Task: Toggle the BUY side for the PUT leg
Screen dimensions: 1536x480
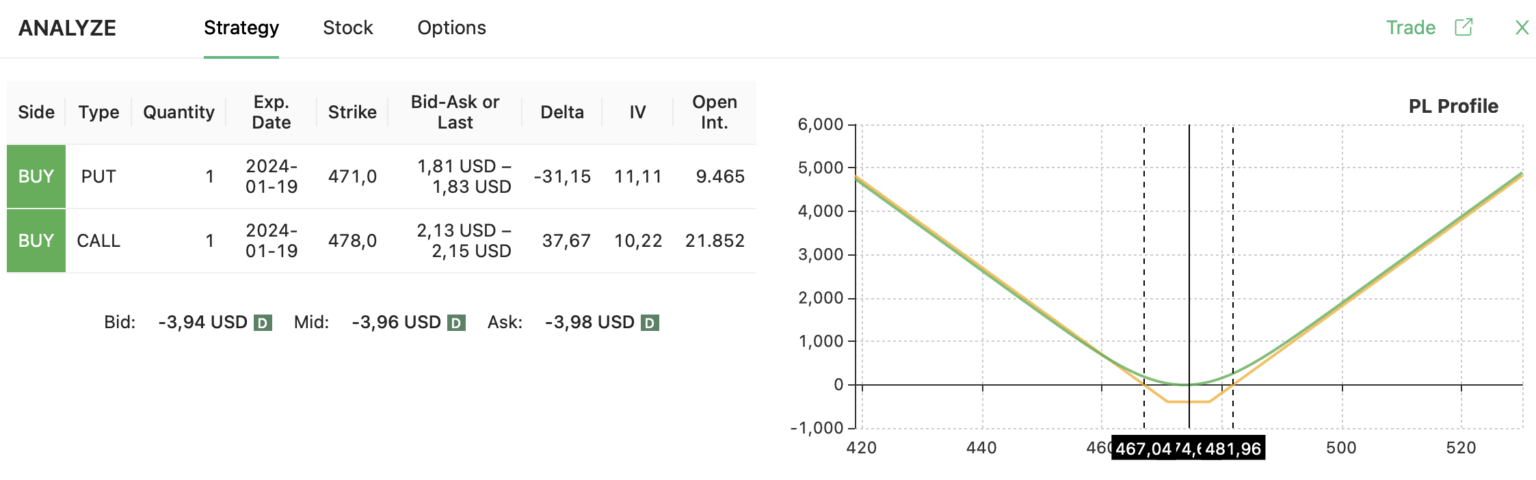Action: (x=36, y=177)
